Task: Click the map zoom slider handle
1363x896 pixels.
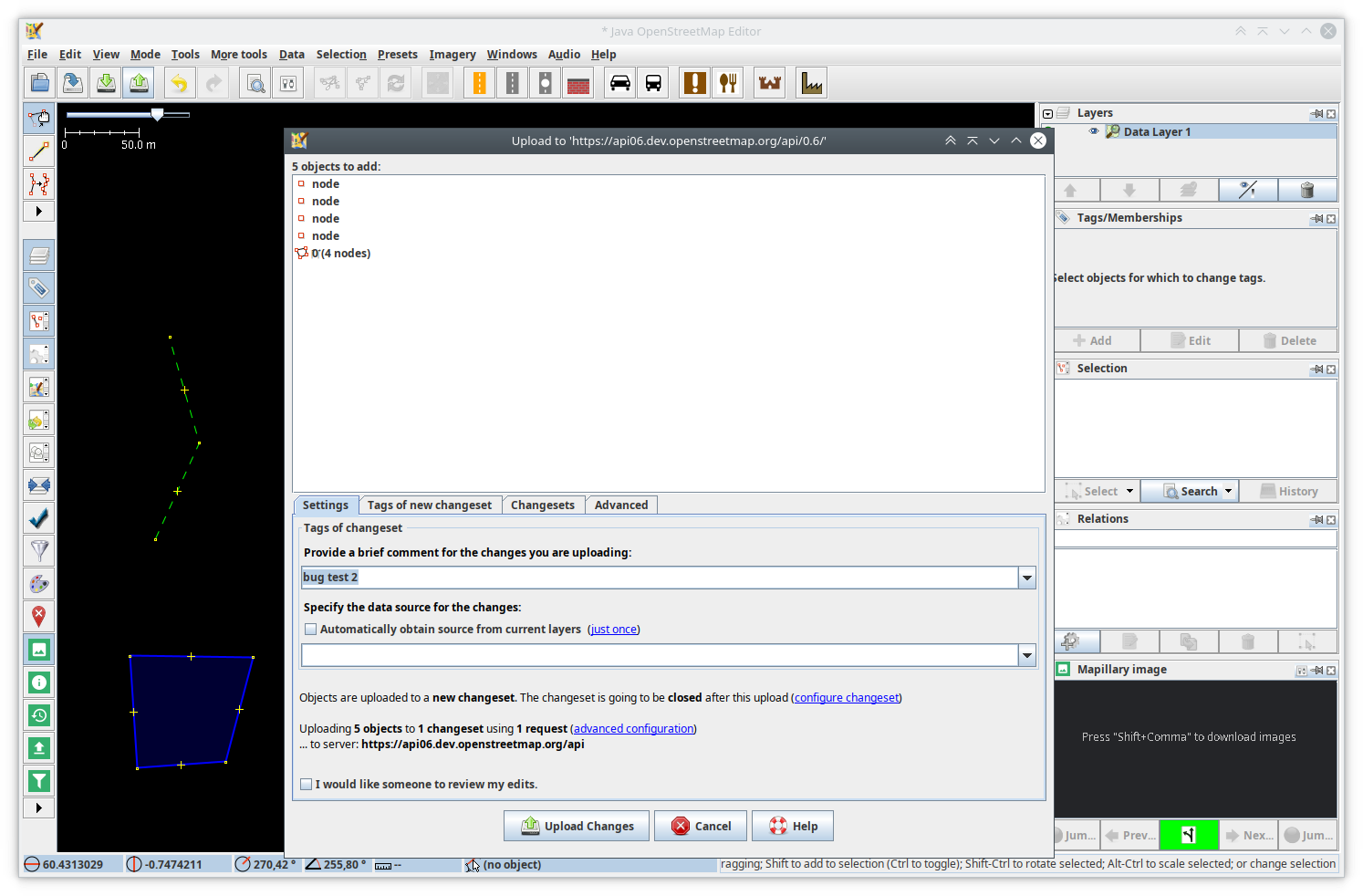Action: 158,114
